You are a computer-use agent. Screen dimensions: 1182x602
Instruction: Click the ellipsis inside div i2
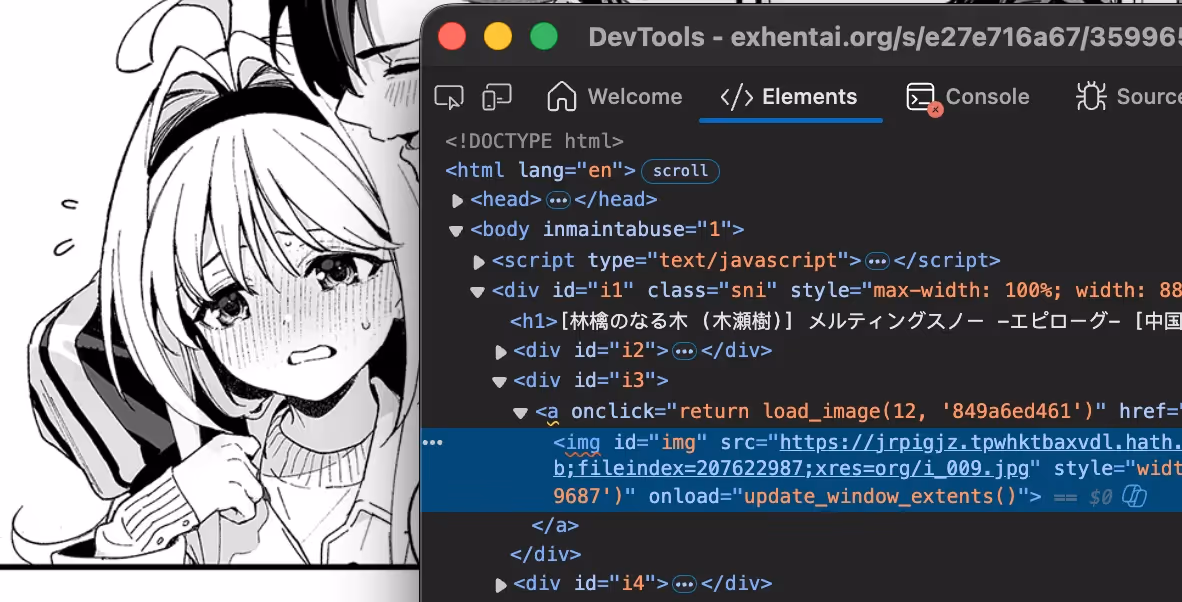coord(684,351)
